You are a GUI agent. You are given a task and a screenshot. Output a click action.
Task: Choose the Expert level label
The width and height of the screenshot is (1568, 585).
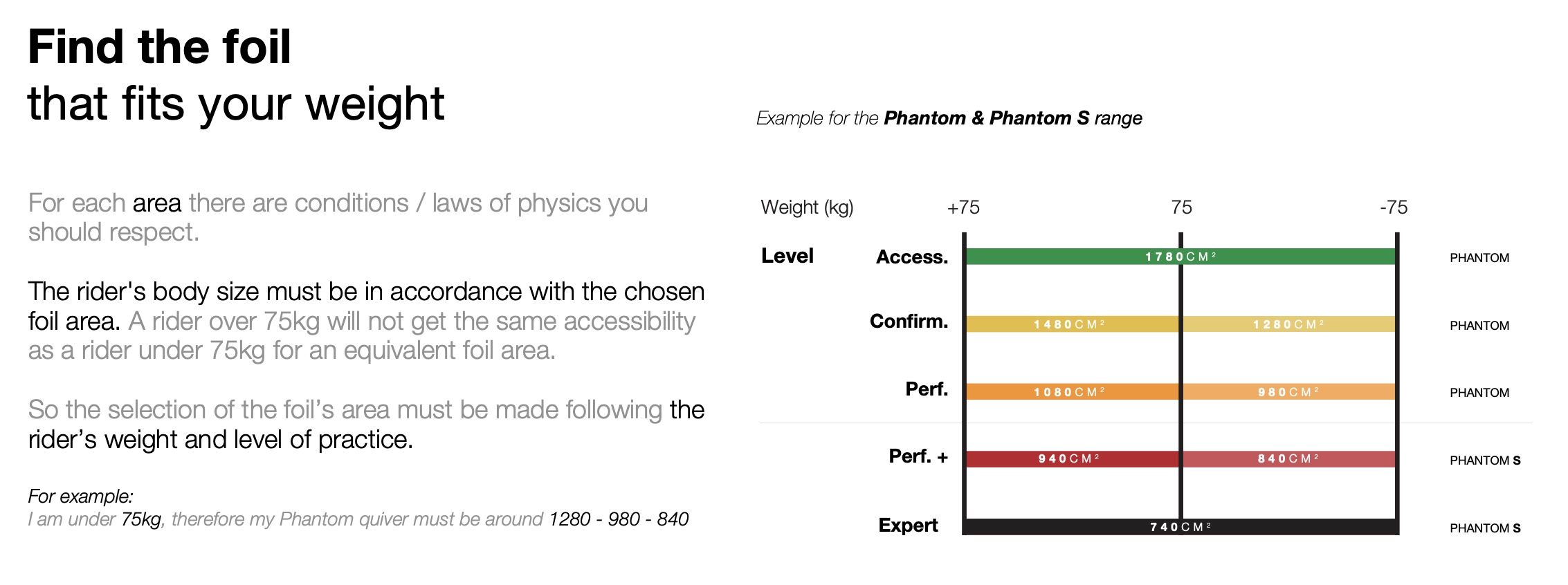coord(908,526)
